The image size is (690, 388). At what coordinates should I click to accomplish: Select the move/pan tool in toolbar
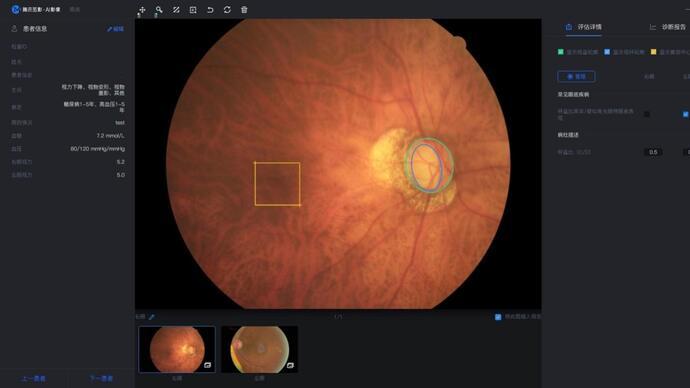pyautogui.click(x=142, y=10)
